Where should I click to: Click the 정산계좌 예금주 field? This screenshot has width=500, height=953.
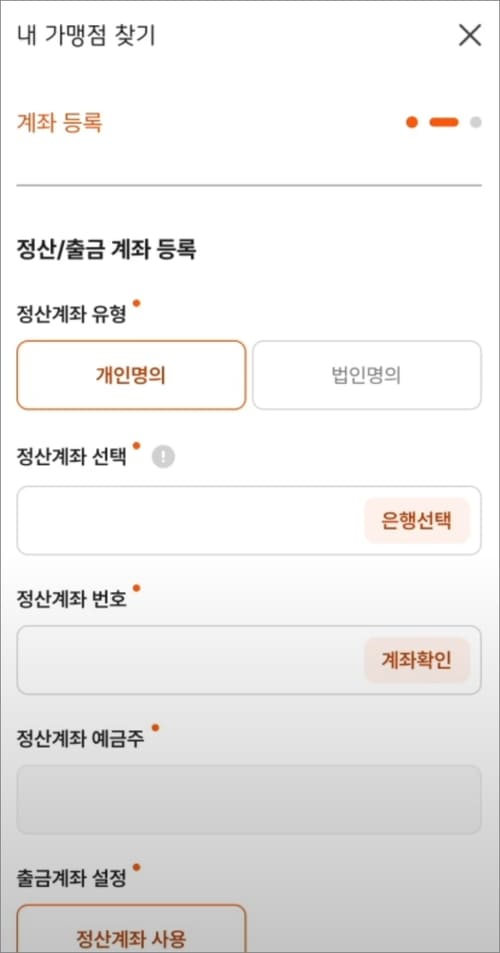click(x=249, y=799)
